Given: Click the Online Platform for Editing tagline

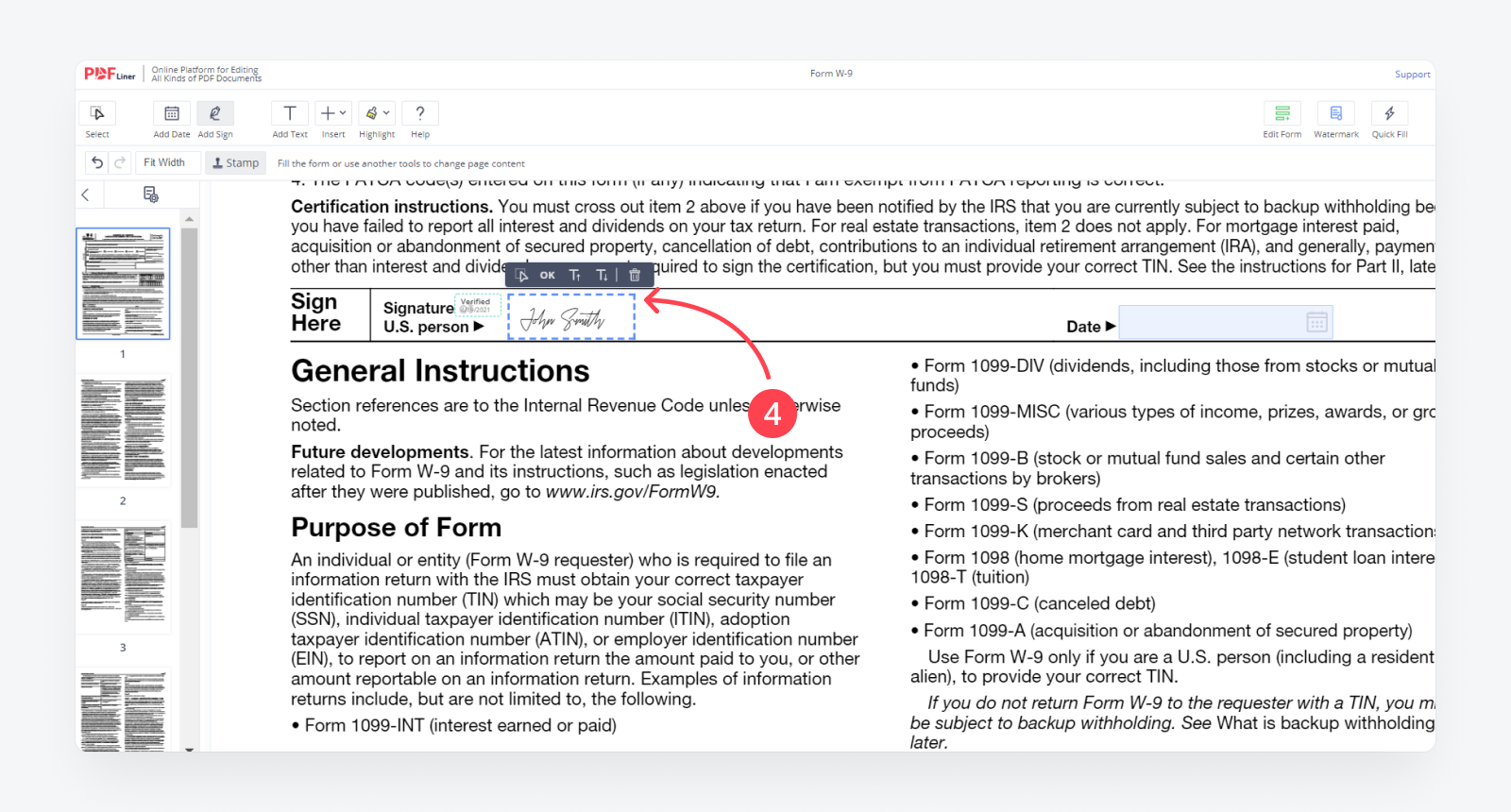Looking at the screenshot, I should click(206, 74).
